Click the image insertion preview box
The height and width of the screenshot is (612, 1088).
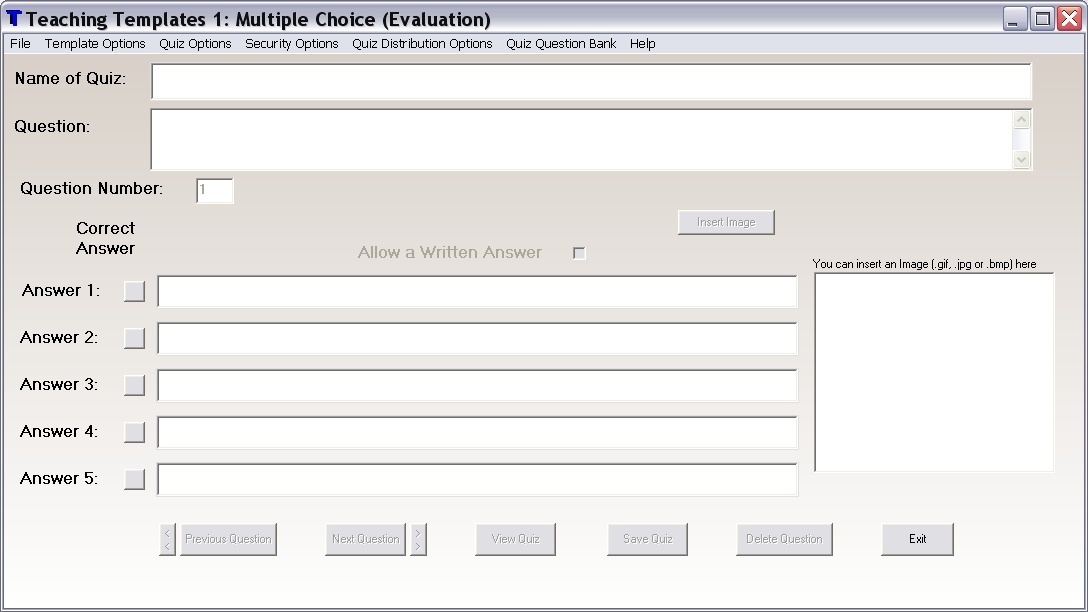tap(934, 373)
